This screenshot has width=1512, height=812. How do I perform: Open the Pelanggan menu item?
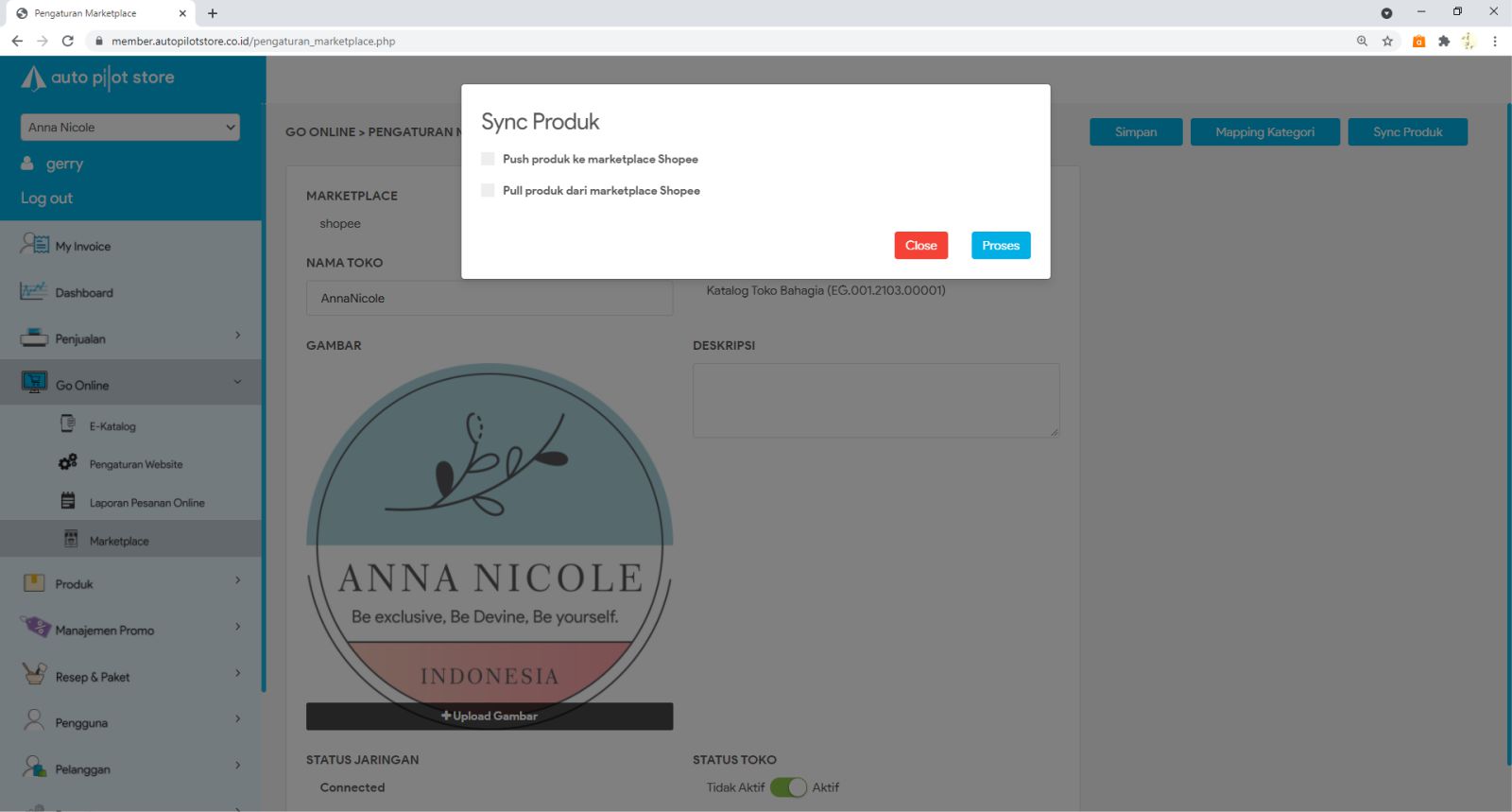[x=82, y=769]
